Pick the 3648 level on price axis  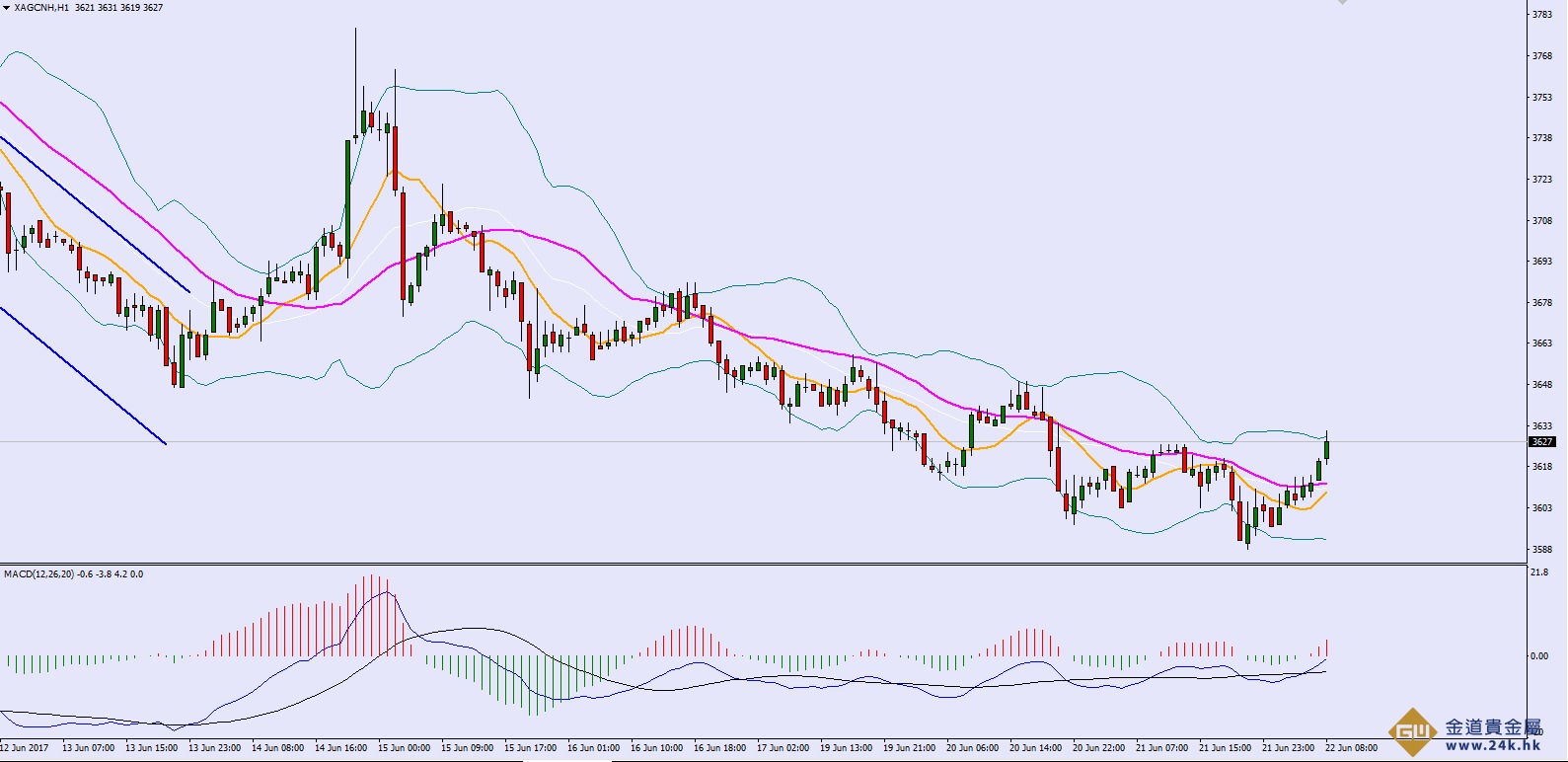pos(1542,385)
